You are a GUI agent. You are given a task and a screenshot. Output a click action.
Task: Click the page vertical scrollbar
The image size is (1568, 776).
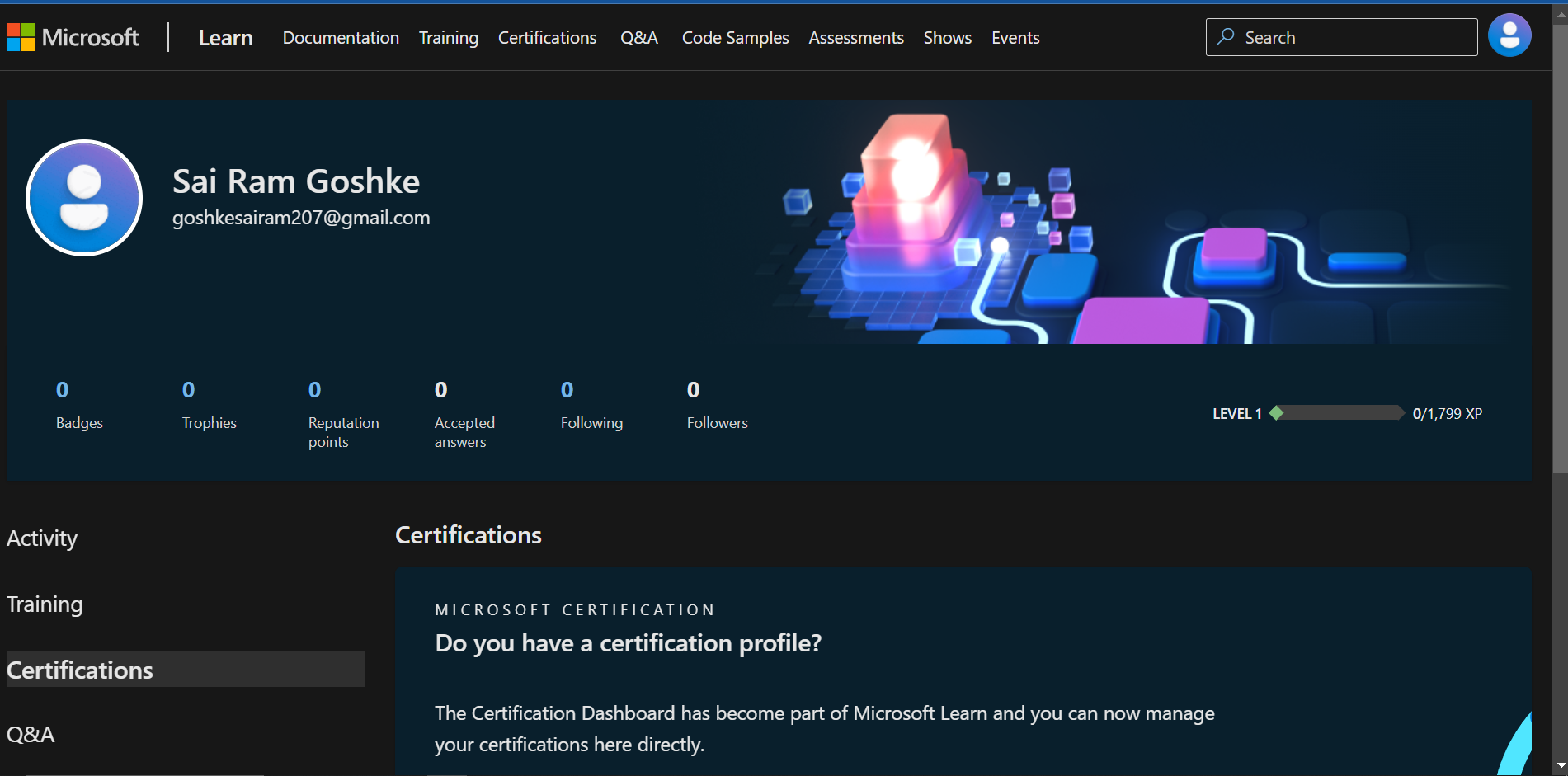coord(1559,248)
